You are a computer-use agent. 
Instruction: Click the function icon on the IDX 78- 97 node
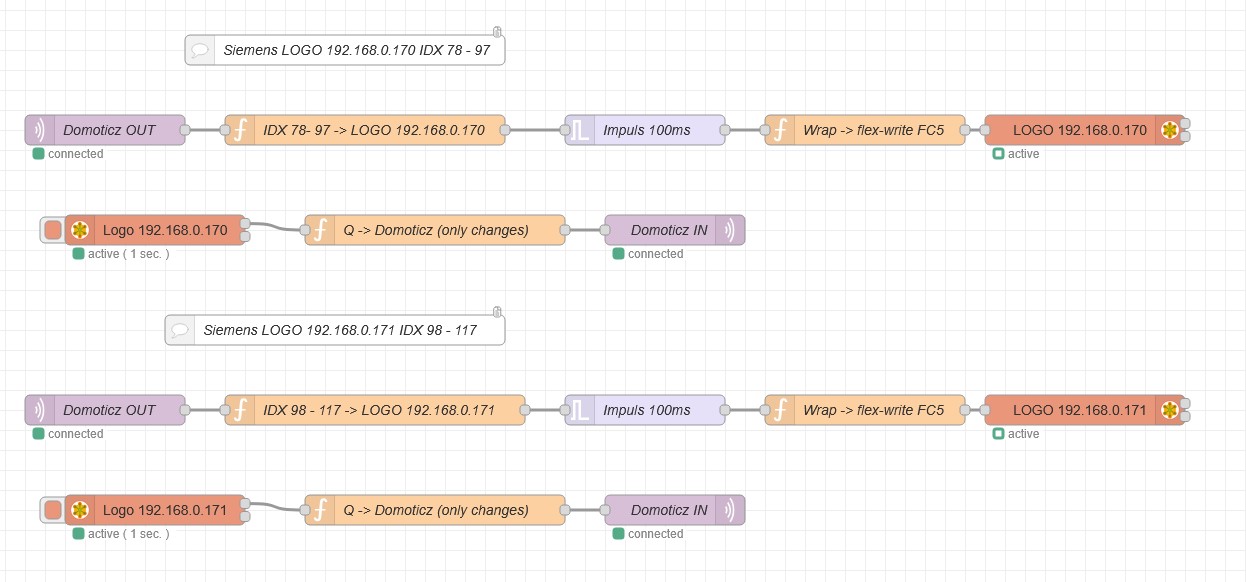click(240, 130)
